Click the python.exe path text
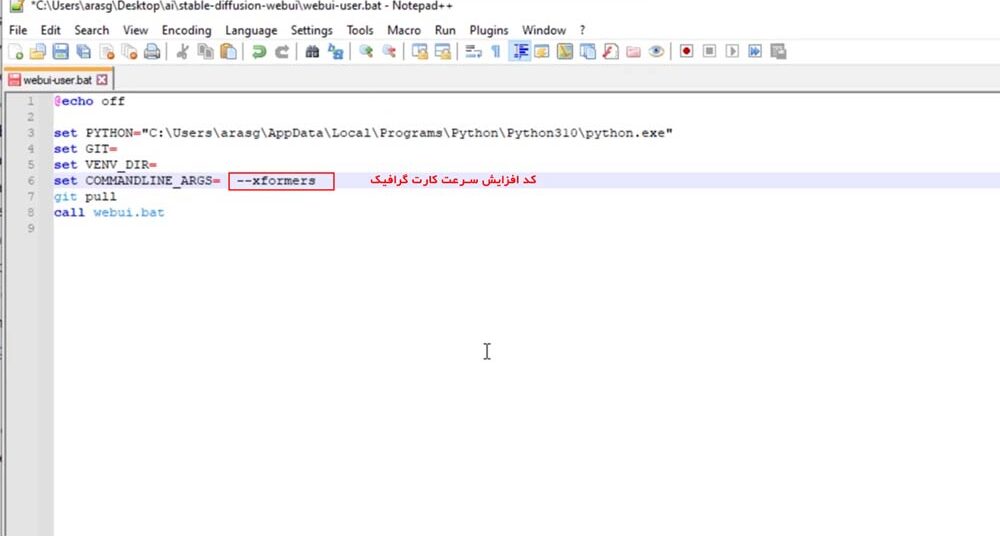Viewport: 1000px width, 536px height. 407,133
